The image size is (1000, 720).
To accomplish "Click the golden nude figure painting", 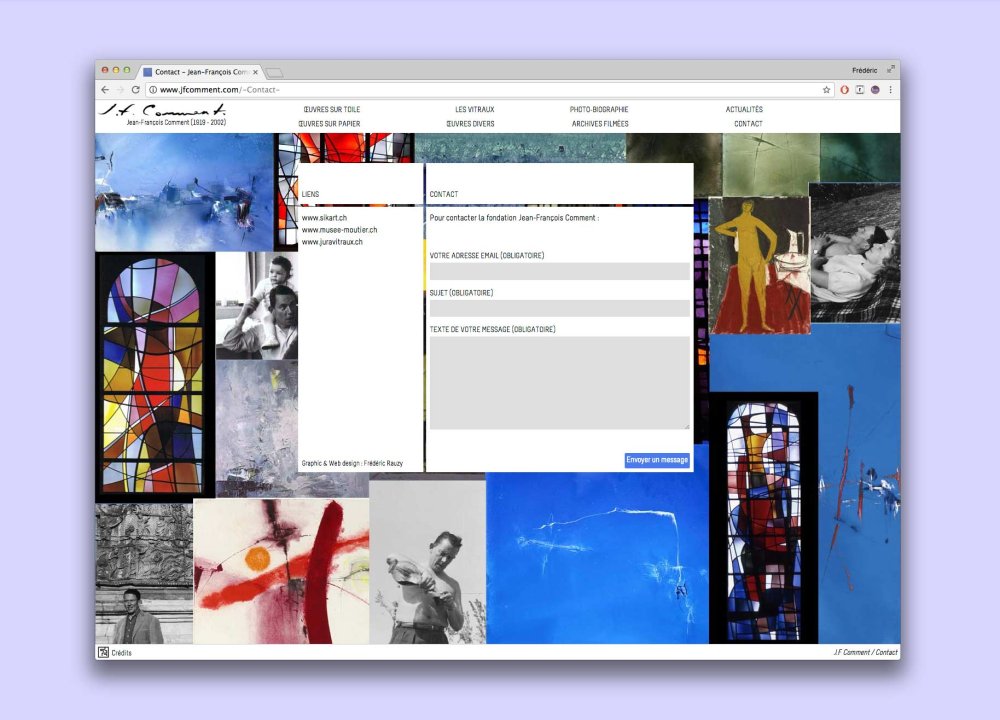I will (x=759, y=265).
